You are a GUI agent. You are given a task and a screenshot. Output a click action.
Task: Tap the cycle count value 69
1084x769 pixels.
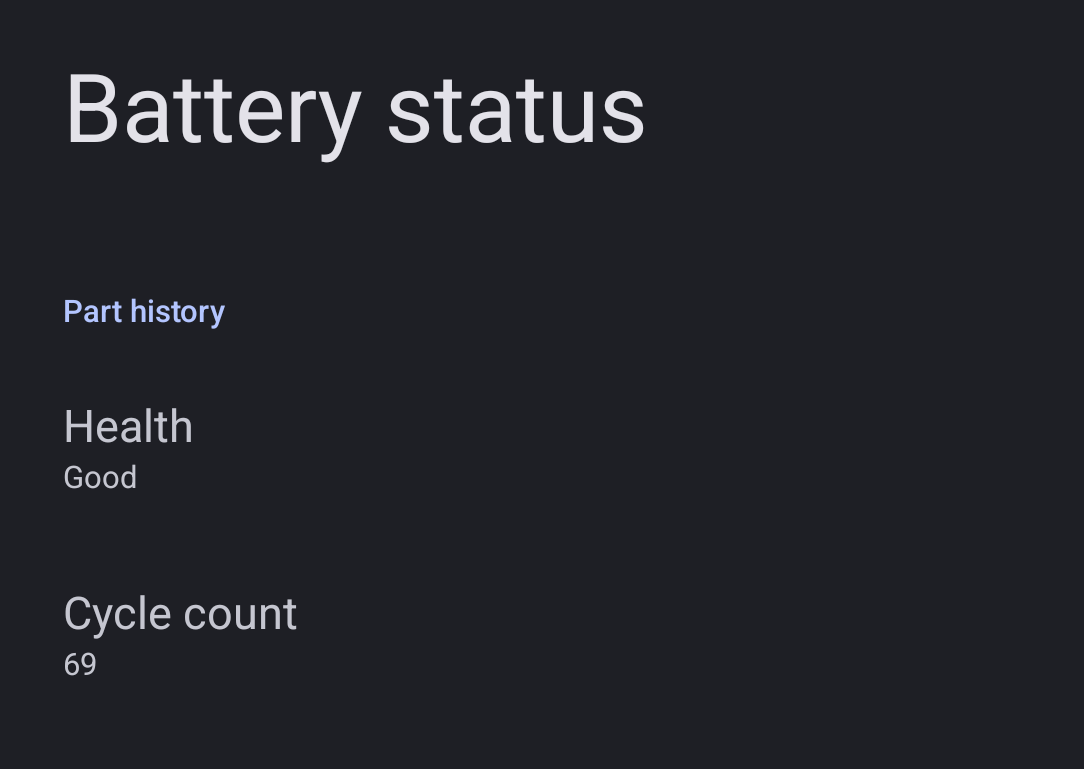click(x=80, y=665)
